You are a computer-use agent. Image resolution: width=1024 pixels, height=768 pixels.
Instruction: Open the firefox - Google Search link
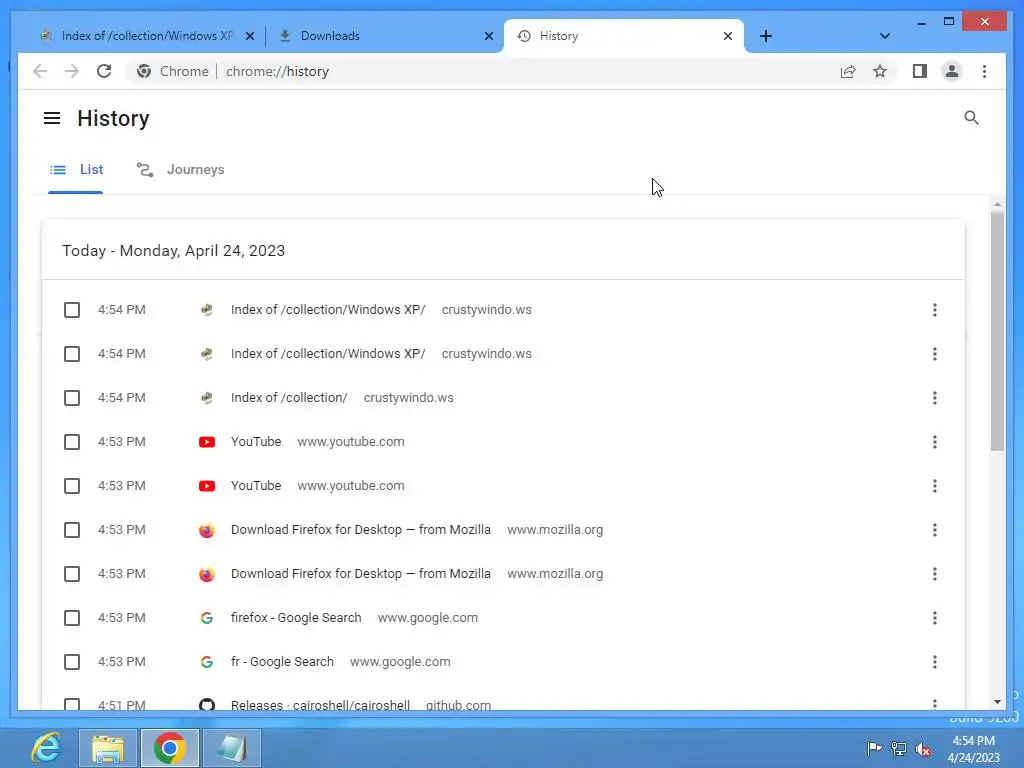pyautogui.click(x=296, y=618)
